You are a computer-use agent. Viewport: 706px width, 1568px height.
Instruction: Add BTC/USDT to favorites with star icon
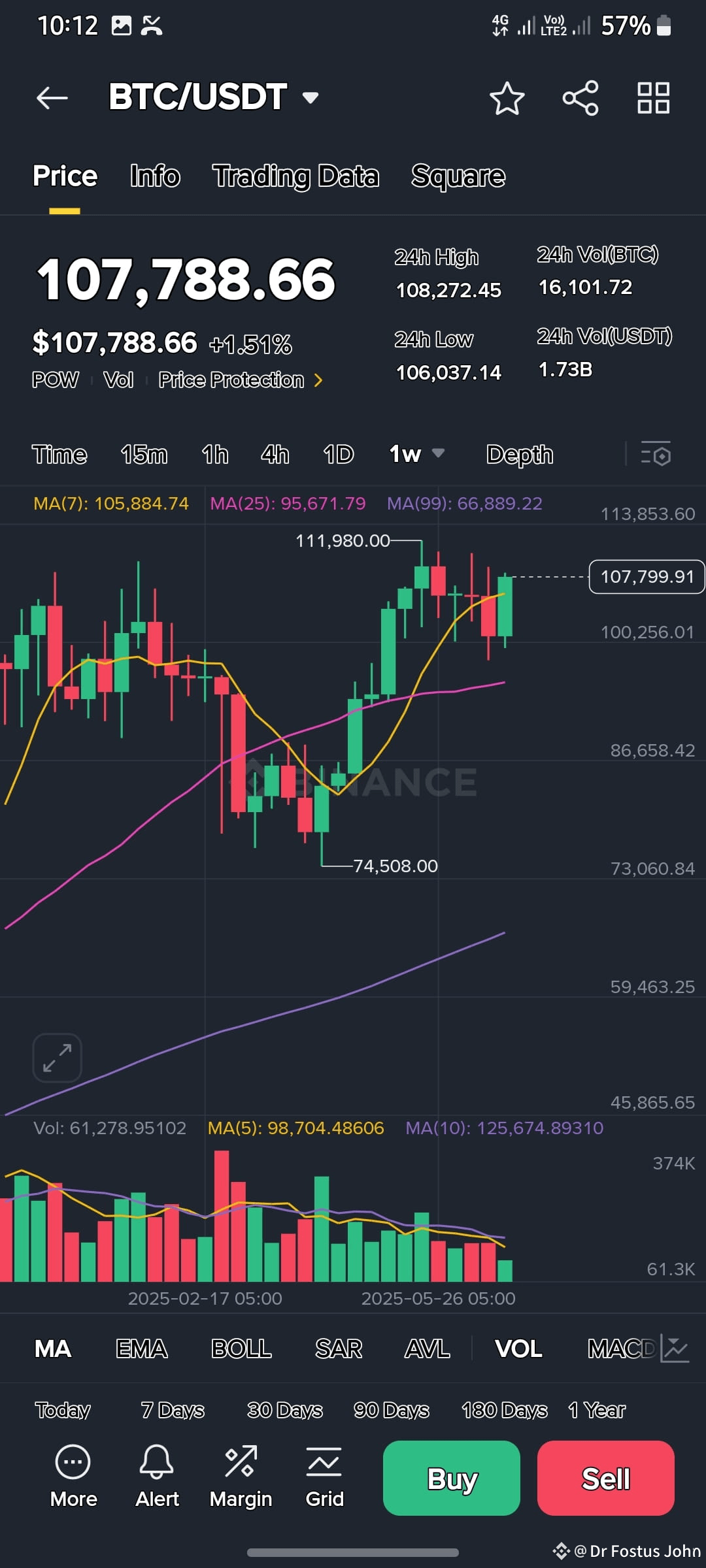click(507, 98)
